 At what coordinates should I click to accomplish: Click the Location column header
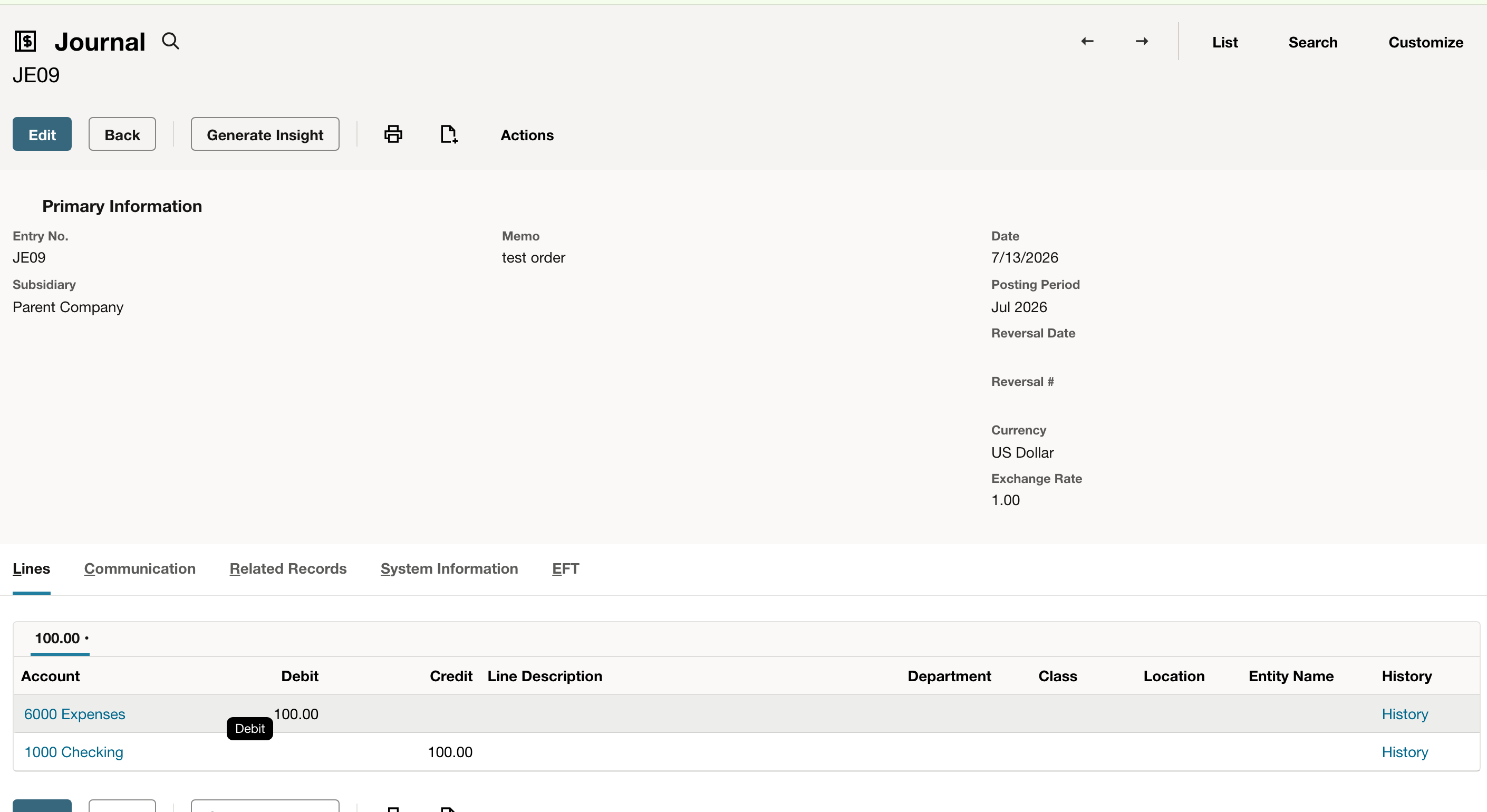[x=1174, y=676]
